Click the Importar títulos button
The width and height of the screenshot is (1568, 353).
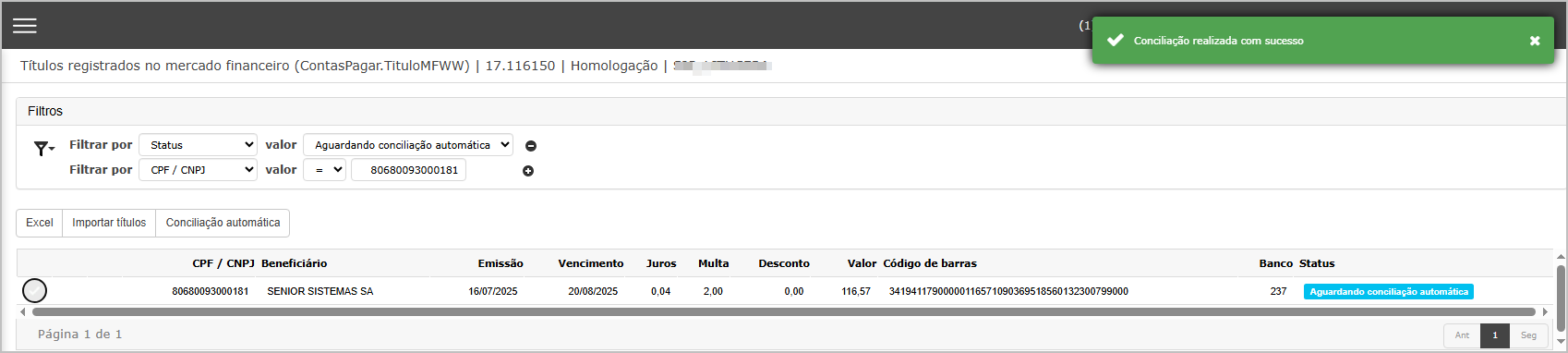tap(109, 223)
